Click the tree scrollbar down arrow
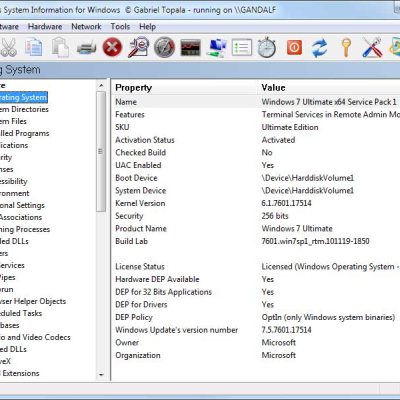Image resolution: width=400 pixels, height=400 pixels. (101, 375)
